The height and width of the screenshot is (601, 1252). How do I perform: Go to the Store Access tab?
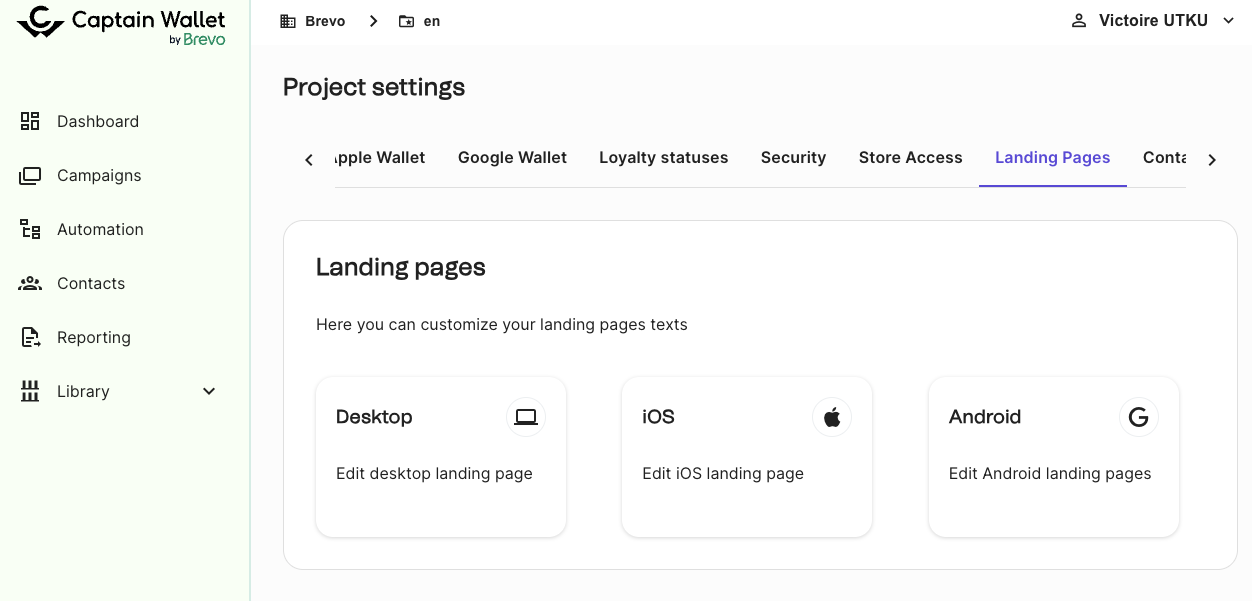(x=910, y=158)
